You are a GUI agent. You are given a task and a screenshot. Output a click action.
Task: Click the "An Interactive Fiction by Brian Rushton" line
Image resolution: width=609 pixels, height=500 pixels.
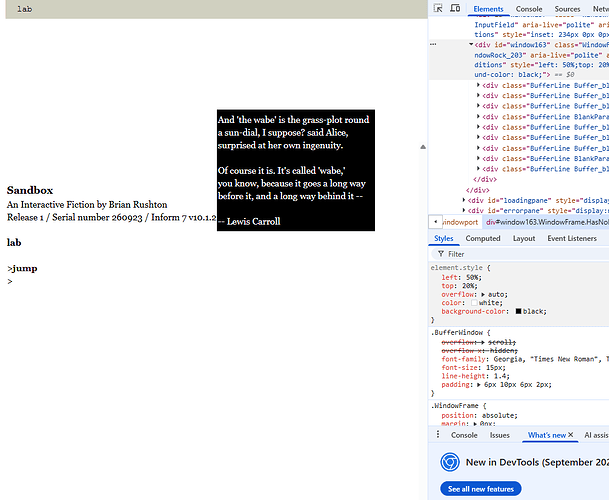[87, 205]
